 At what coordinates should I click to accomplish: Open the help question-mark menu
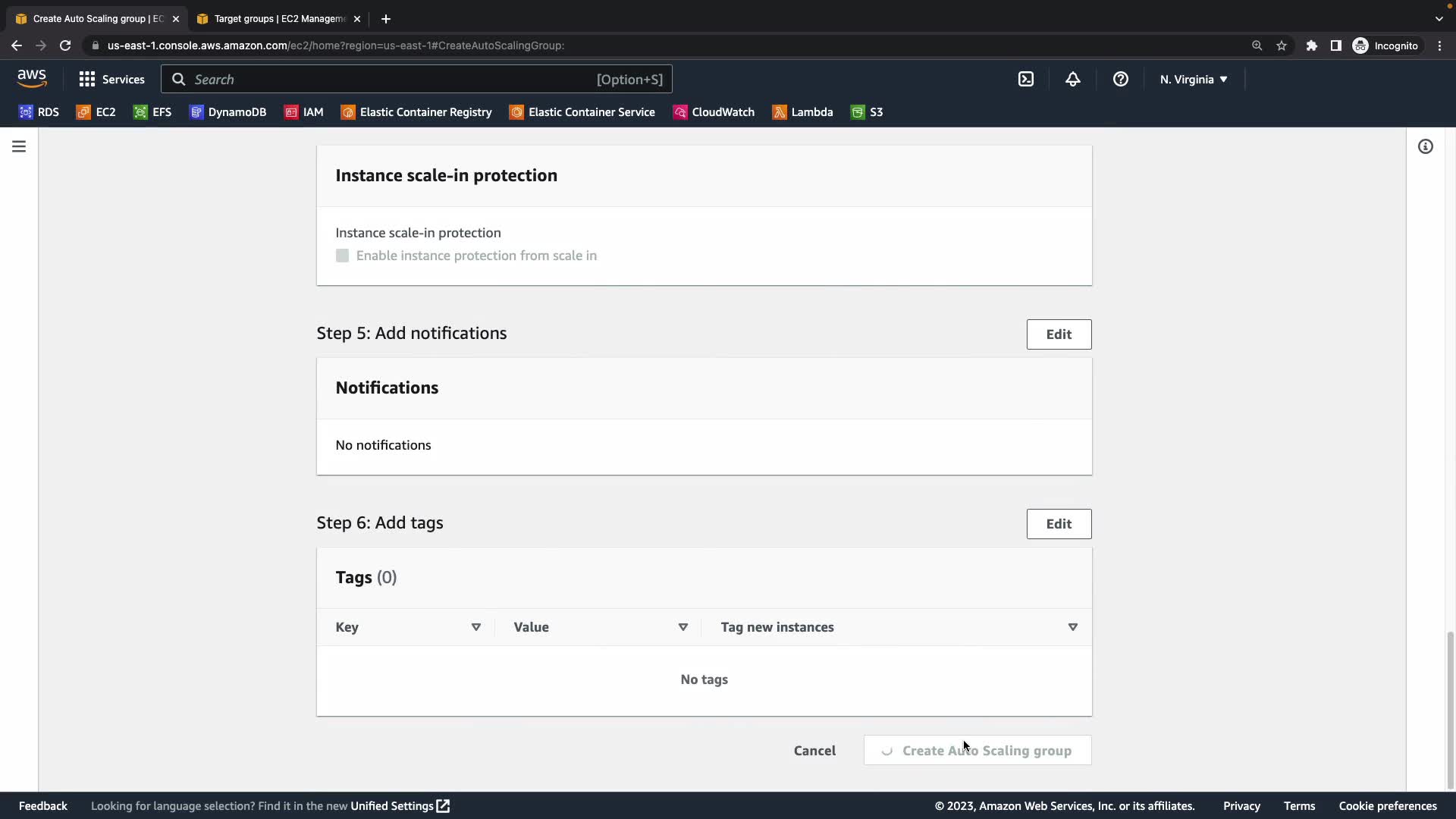pos(1120,79)
